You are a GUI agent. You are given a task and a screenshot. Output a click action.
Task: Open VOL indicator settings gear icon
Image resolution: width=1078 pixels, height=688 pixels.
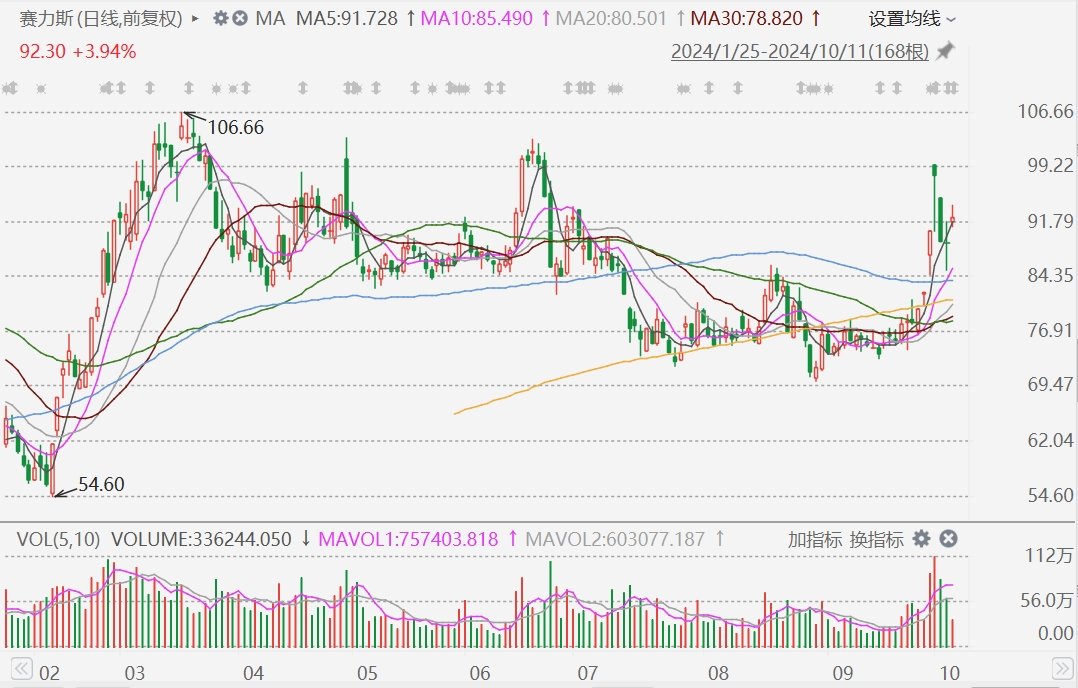921,539
